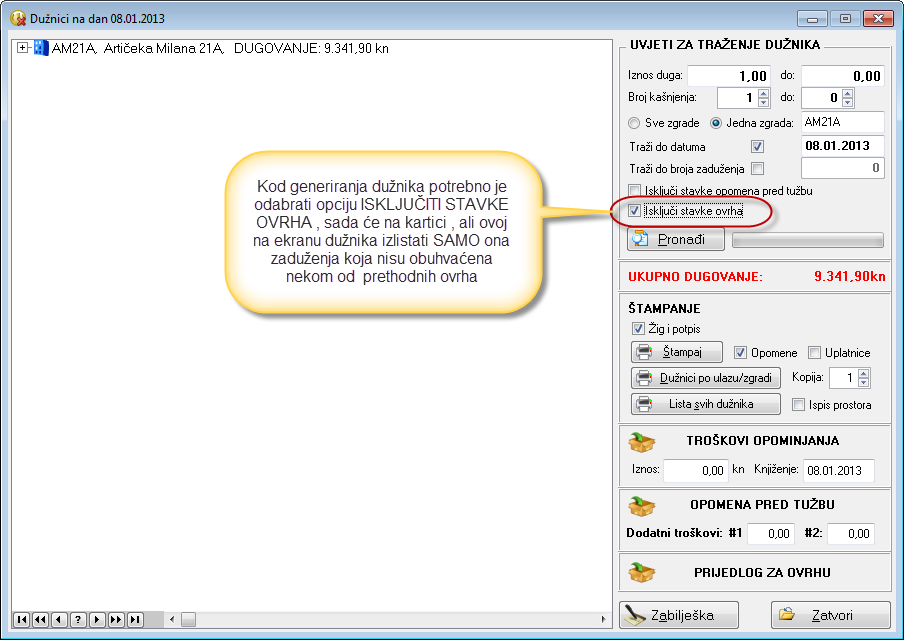
Task: Expand the AM21A tree node
Action: tap(22, 48)
